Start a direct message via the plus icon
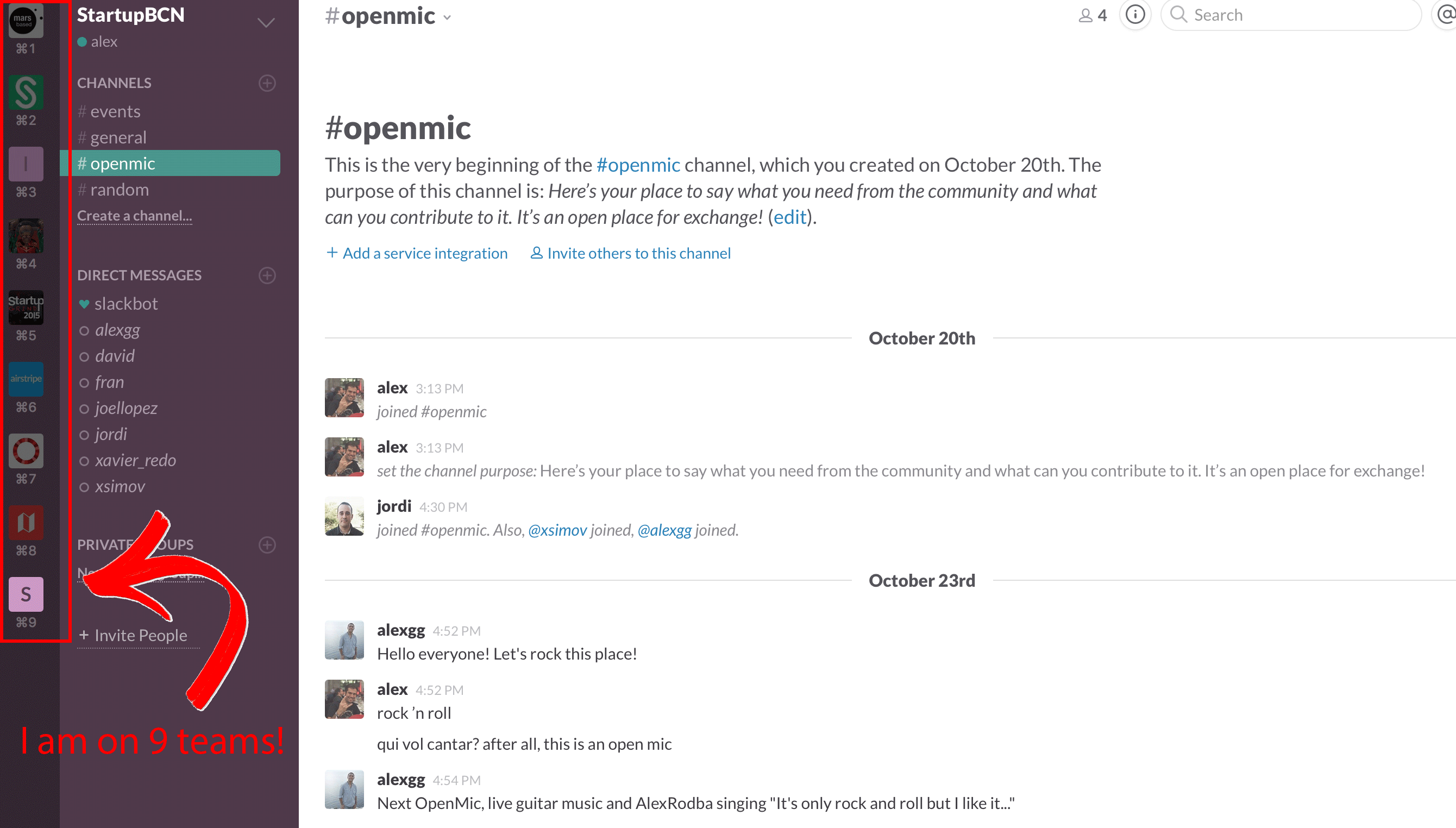The height and width of the screenshot is (828, 1456). click(x=267, y=275)
